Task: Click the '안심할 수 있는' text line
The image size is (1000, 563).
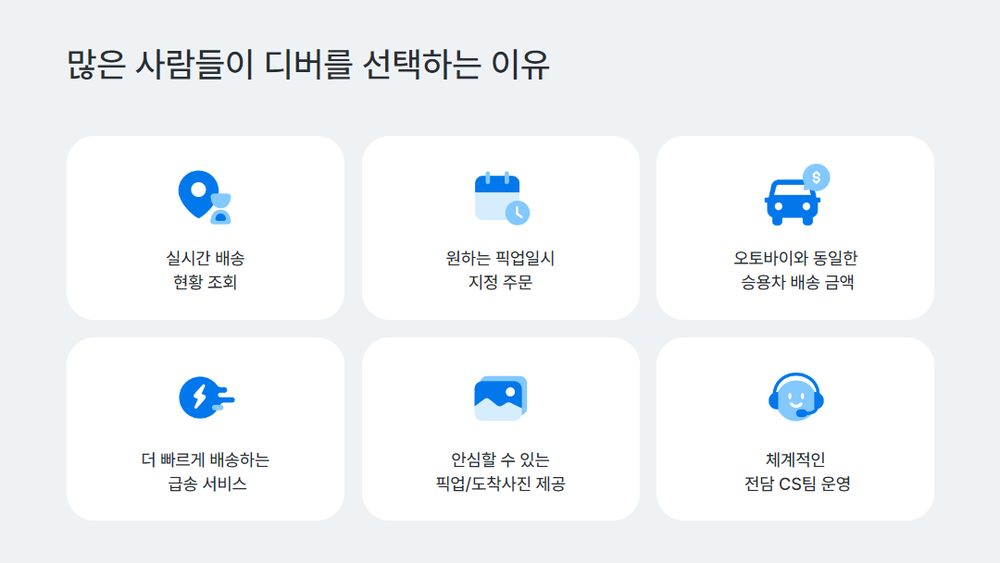Action: [x=500, y=460]
